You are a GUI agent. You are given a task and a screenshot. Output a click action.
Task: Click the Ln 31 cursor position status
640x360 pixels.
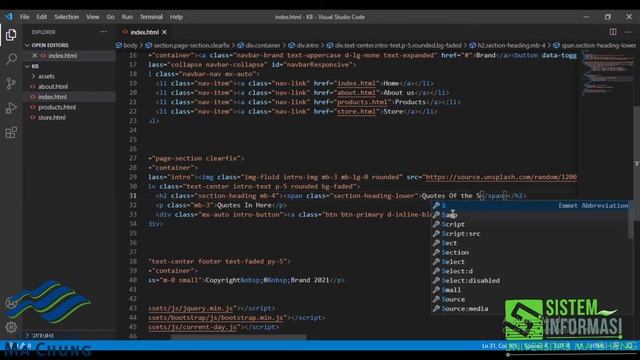[500, 346]
